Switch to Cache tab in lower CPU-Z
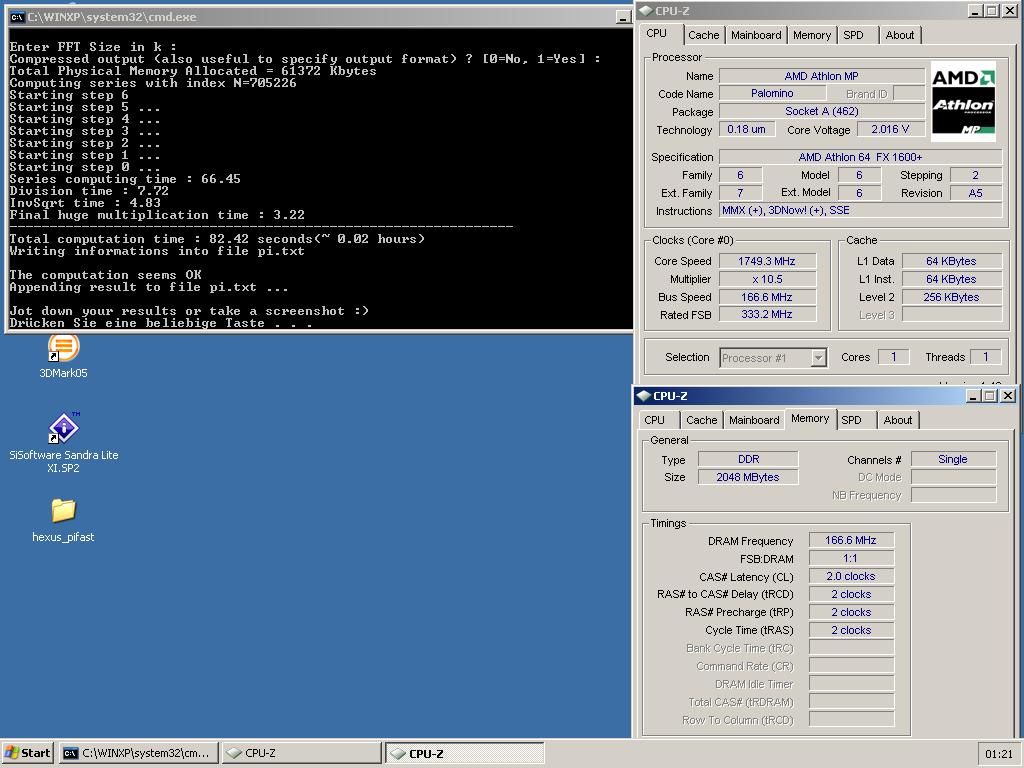The image size is (1024, 768). pyautogui.click(x=701, y=420)
